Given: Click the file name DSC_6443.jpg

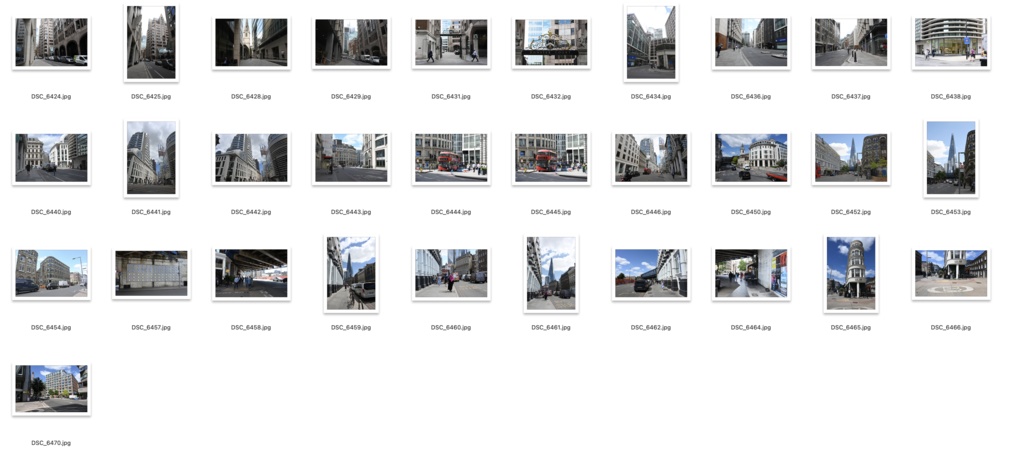Looking at the screenshot, I should coord(351,212).
